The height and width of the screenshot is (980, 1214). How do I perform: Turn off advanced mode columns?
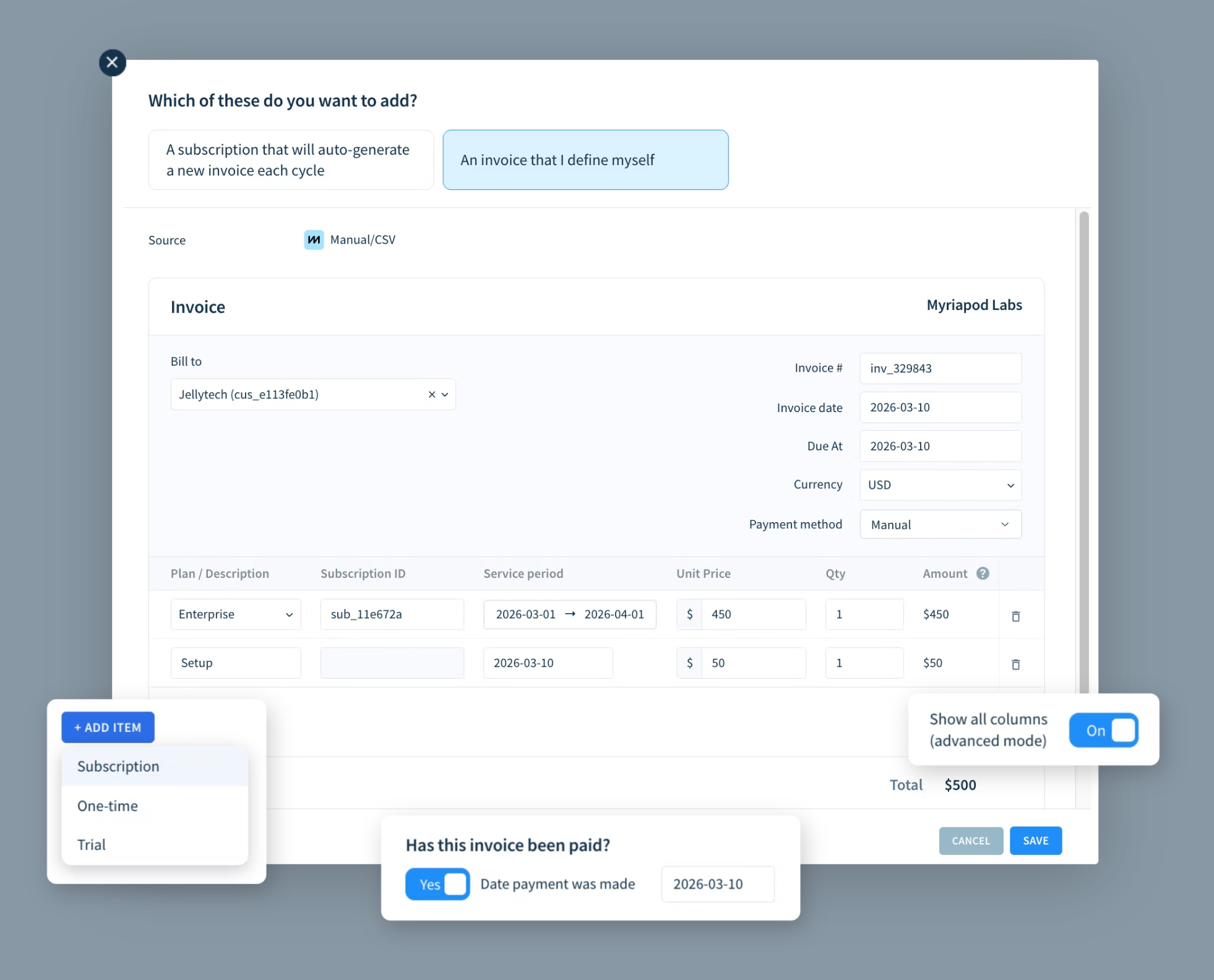pos(1103,730)
